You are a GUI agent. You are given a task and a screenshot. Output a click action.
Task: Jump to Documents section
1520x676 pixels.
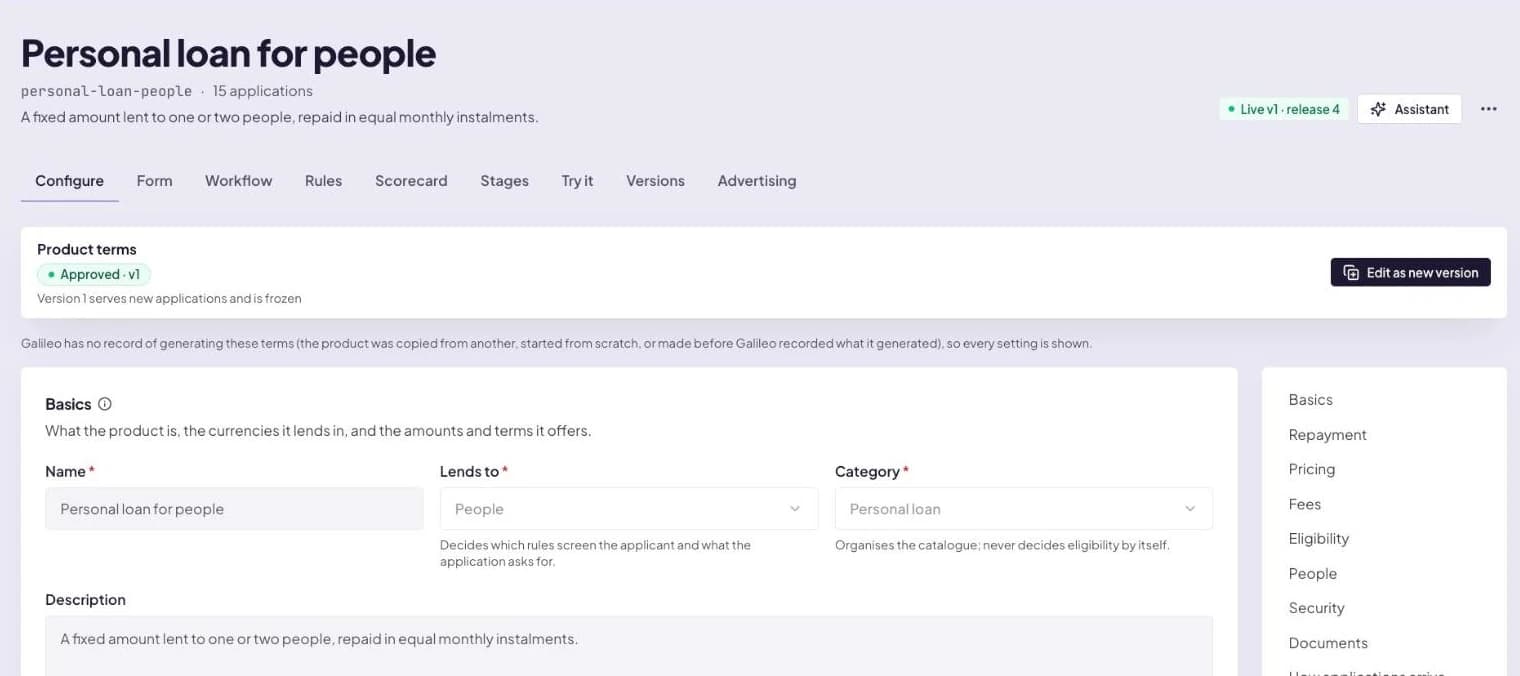1328,643
